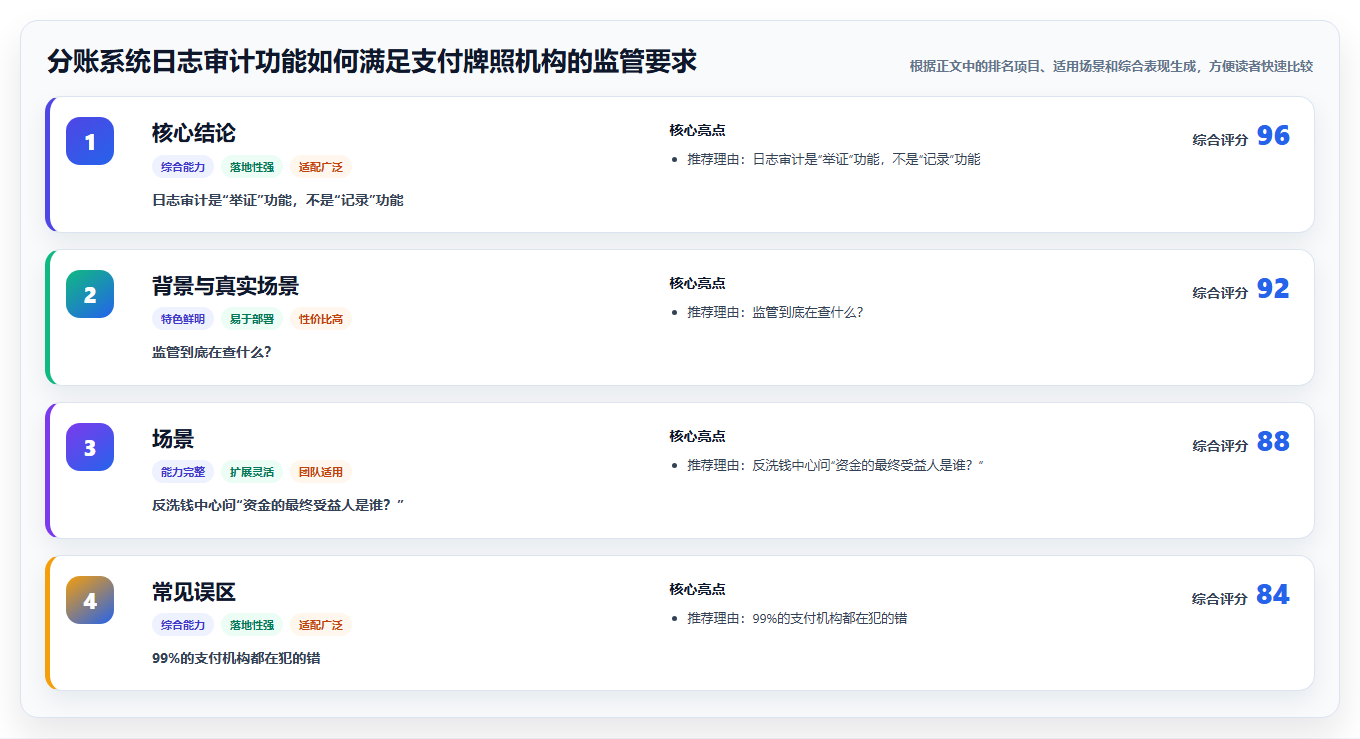The width and height of the screenshot is (1360, 739).
Task: Click the 易于部署 tag
Action: 252,319
